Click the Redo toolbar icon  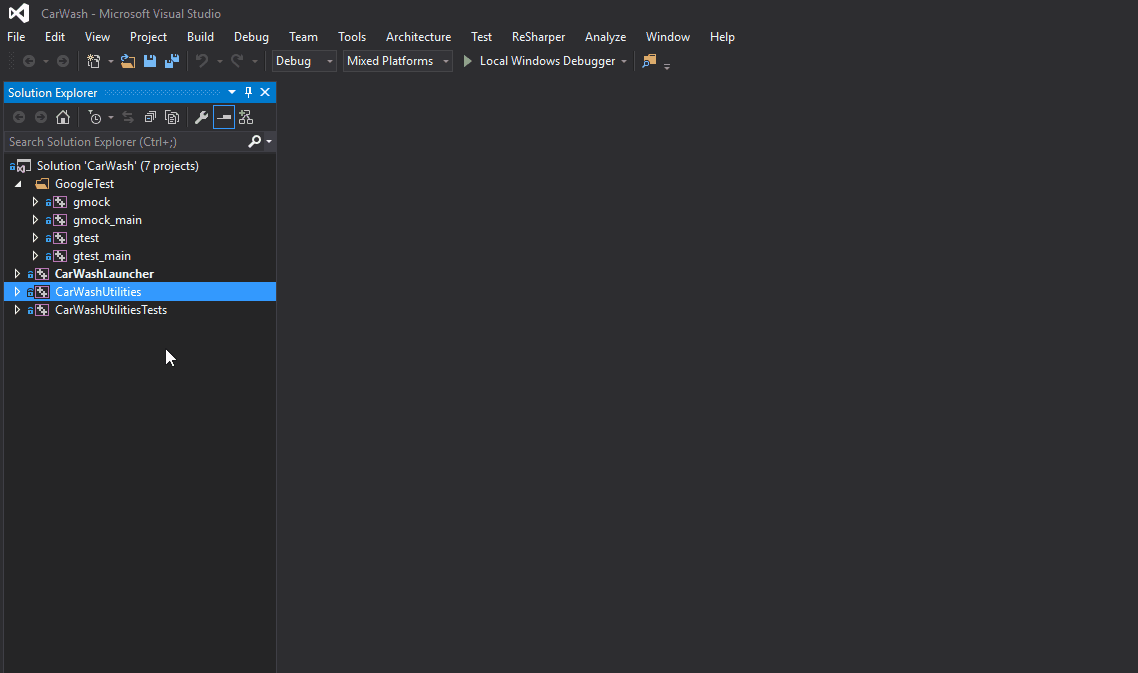[237, 61]
